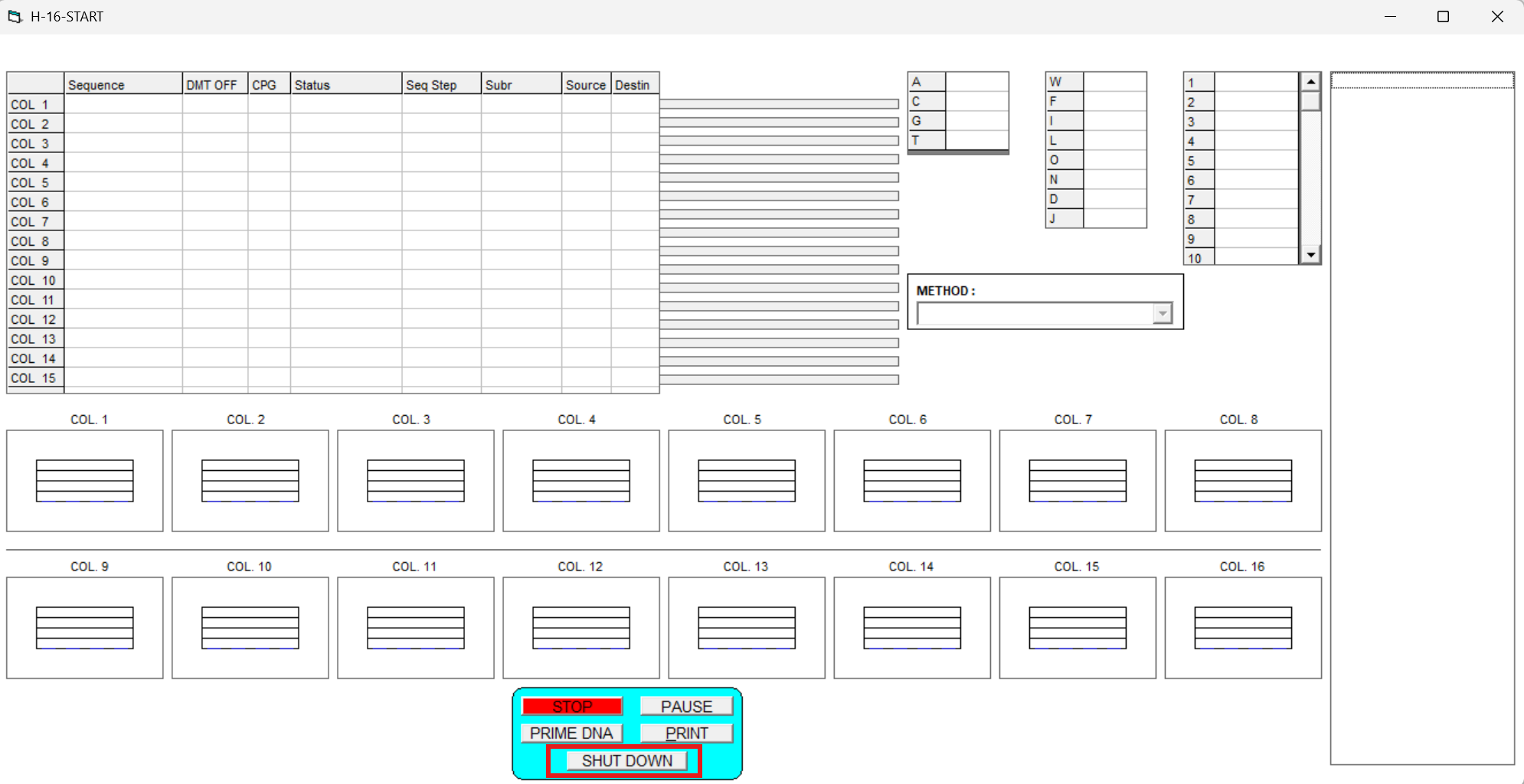Click the COL. 12 column display panel
1524x784 pixels.
[x=581, y=628]
